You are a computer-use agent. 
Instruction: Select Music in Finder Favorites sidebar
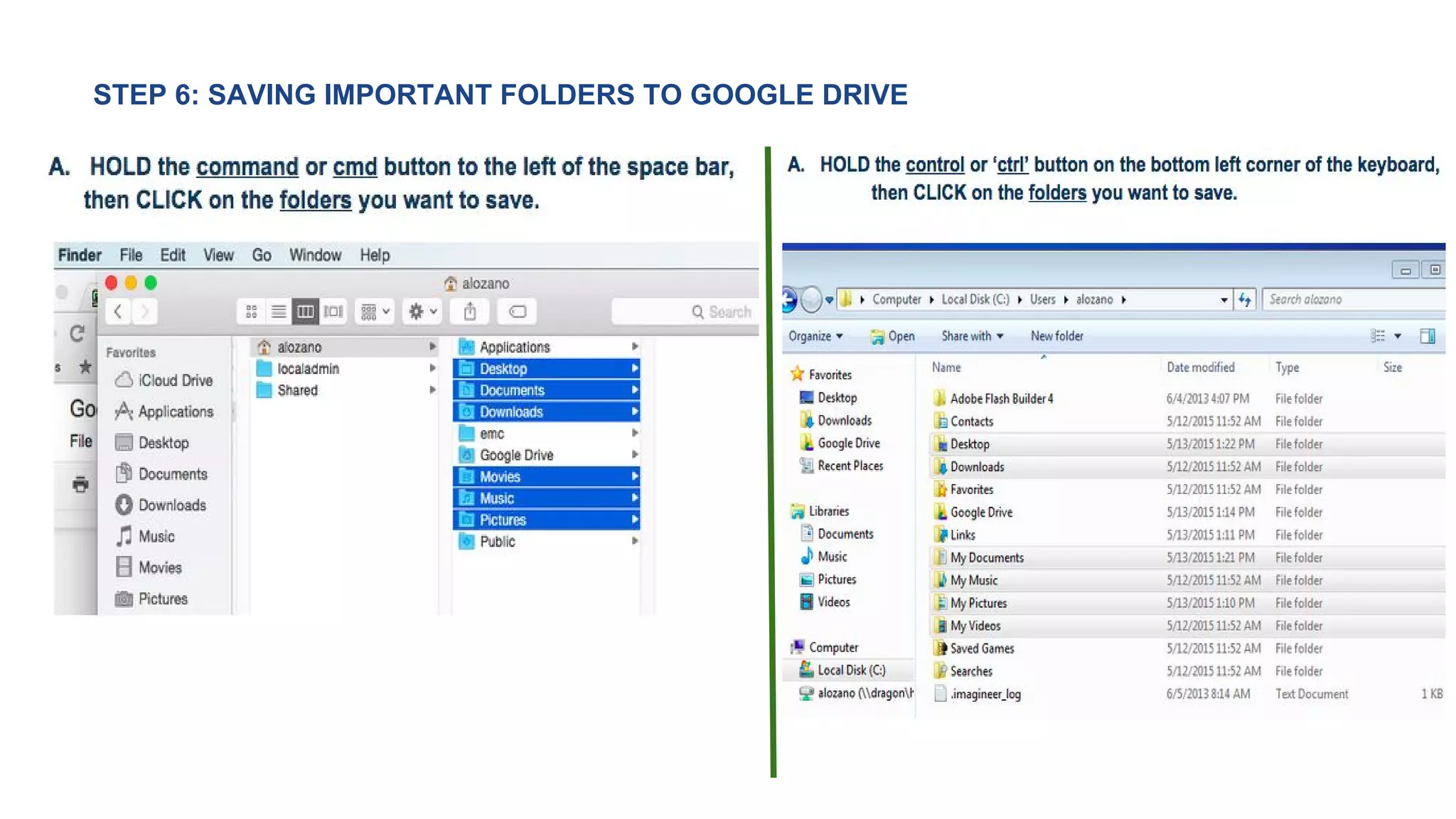point(145,537)
